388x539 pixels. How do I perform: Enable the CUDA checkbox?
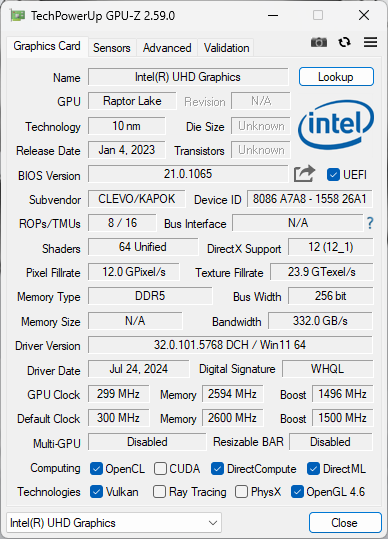(160, 469)
